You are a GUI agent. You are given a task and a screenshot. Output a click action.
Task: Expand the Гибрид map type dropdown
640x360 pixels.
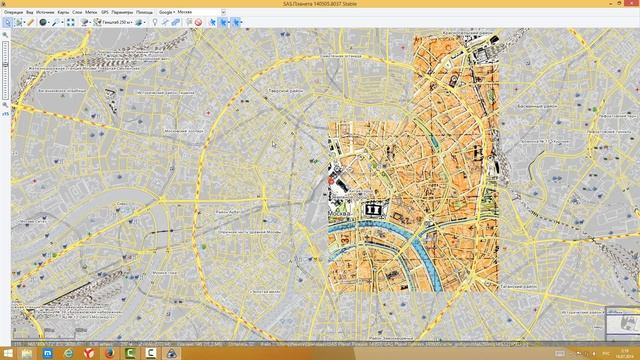[131, 22]
